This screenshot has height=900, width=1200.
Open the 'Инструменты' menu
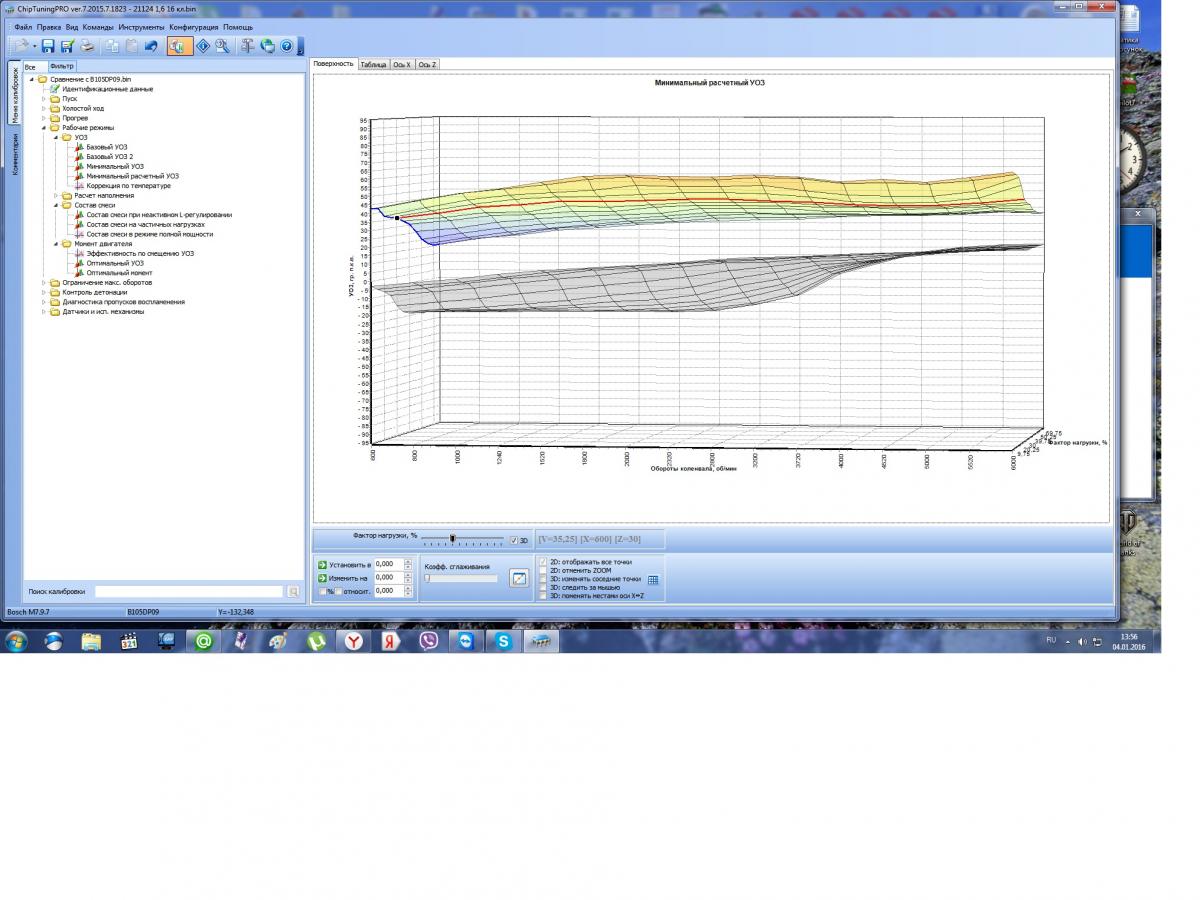point(140,27)
